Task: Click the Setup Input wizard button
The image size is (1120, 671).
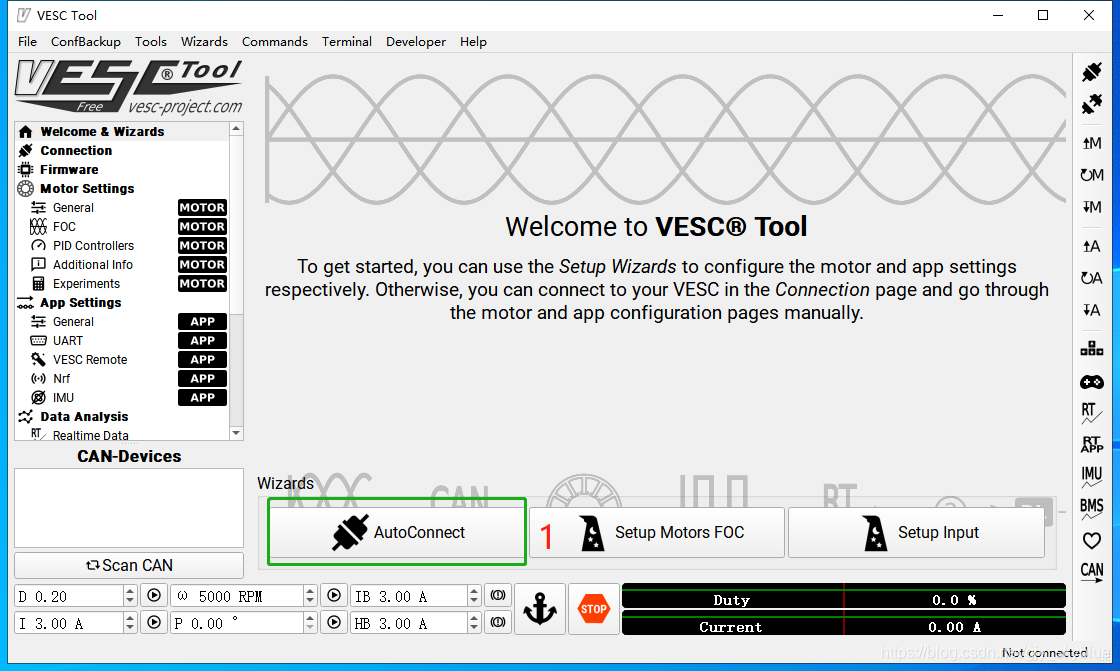Action: (916, 532)
